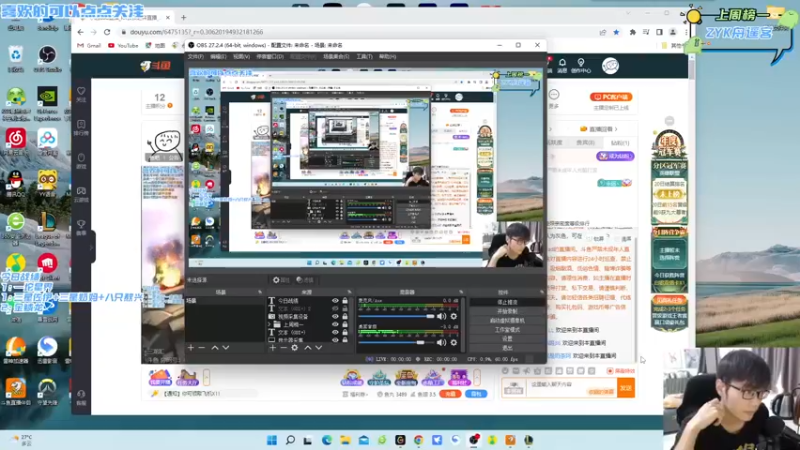This screenshot has width=800, height=450.
Task: Mute the desktop audio speaker icon
Action: pyautogui.click(x=441, y=342)
